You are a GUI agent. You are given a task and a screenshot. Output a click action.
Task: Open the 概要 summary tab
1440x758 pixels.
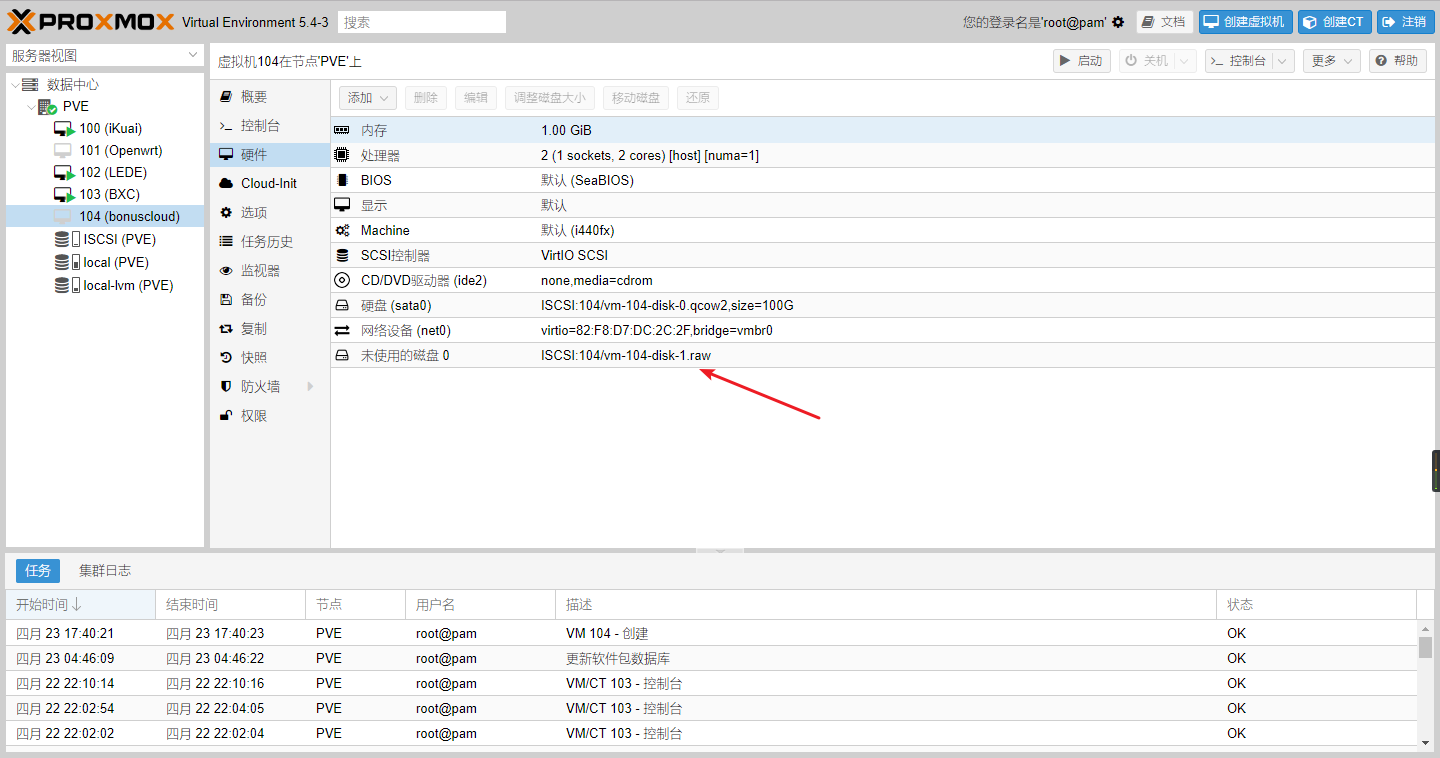[x=270, y=97]
